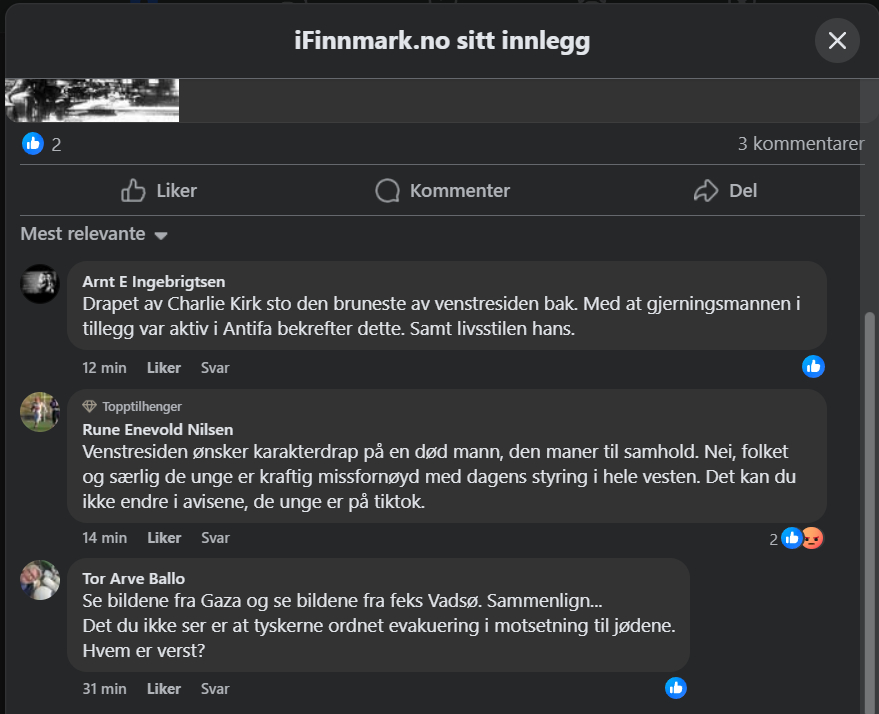The width and height of the screenshot is (879, 714).
Task: Reply to Rune Enevold Nilsen's comment
Action: (215, 538)
